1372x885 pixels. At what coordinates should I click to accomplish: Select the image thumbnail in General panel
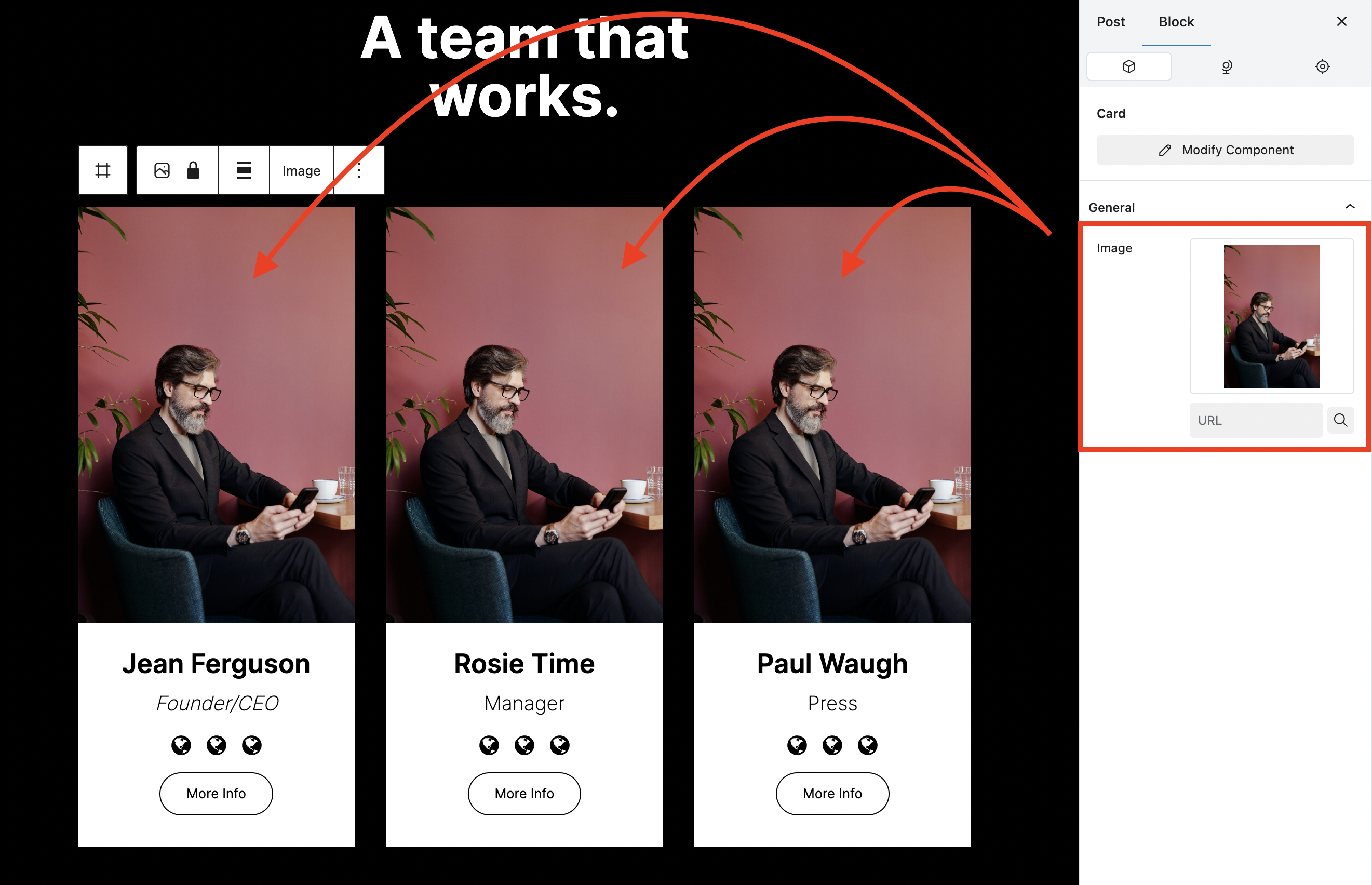point(1271,316)
